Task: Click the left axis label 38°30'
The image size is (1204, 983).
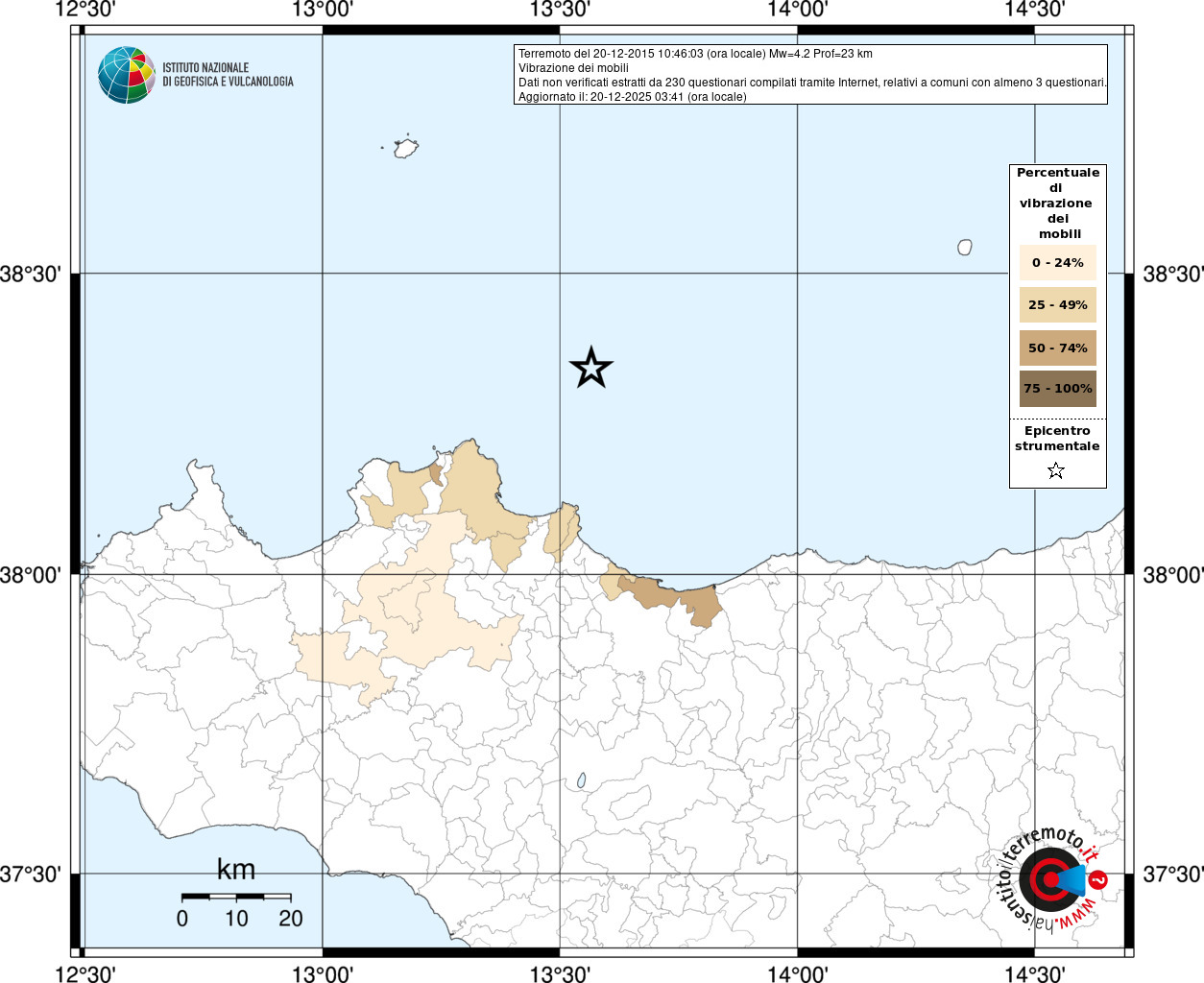Action: pyautogui.click(x=31, y=275)
